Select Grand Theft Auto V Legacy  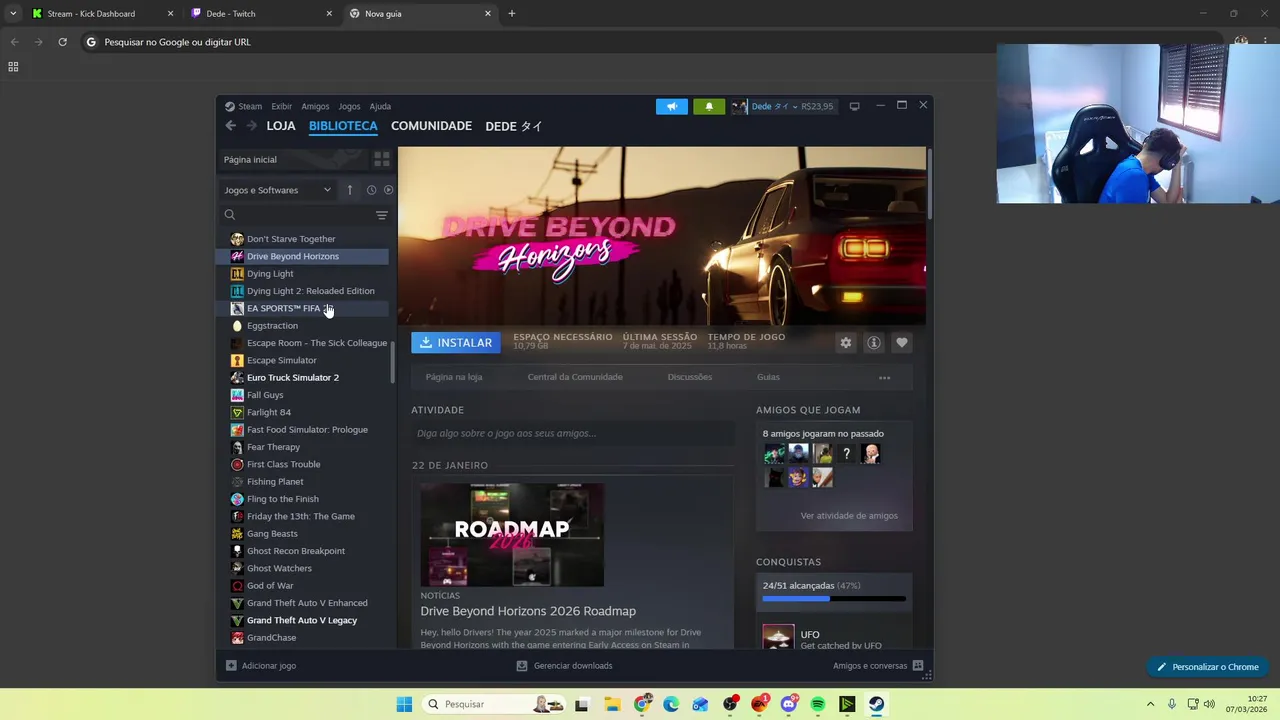point(302,621)
